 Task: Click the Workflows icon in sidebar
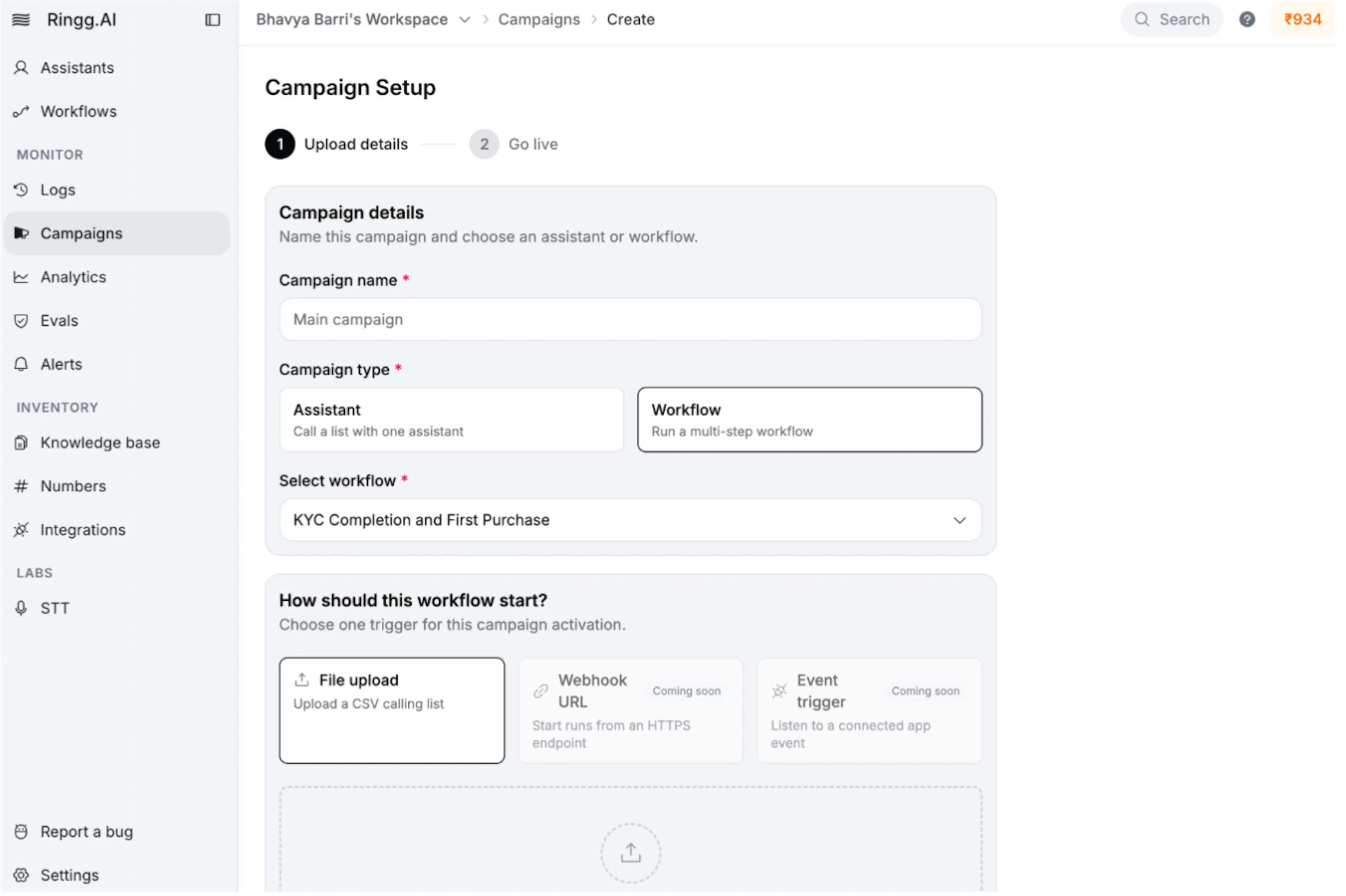tap(21, 111)
